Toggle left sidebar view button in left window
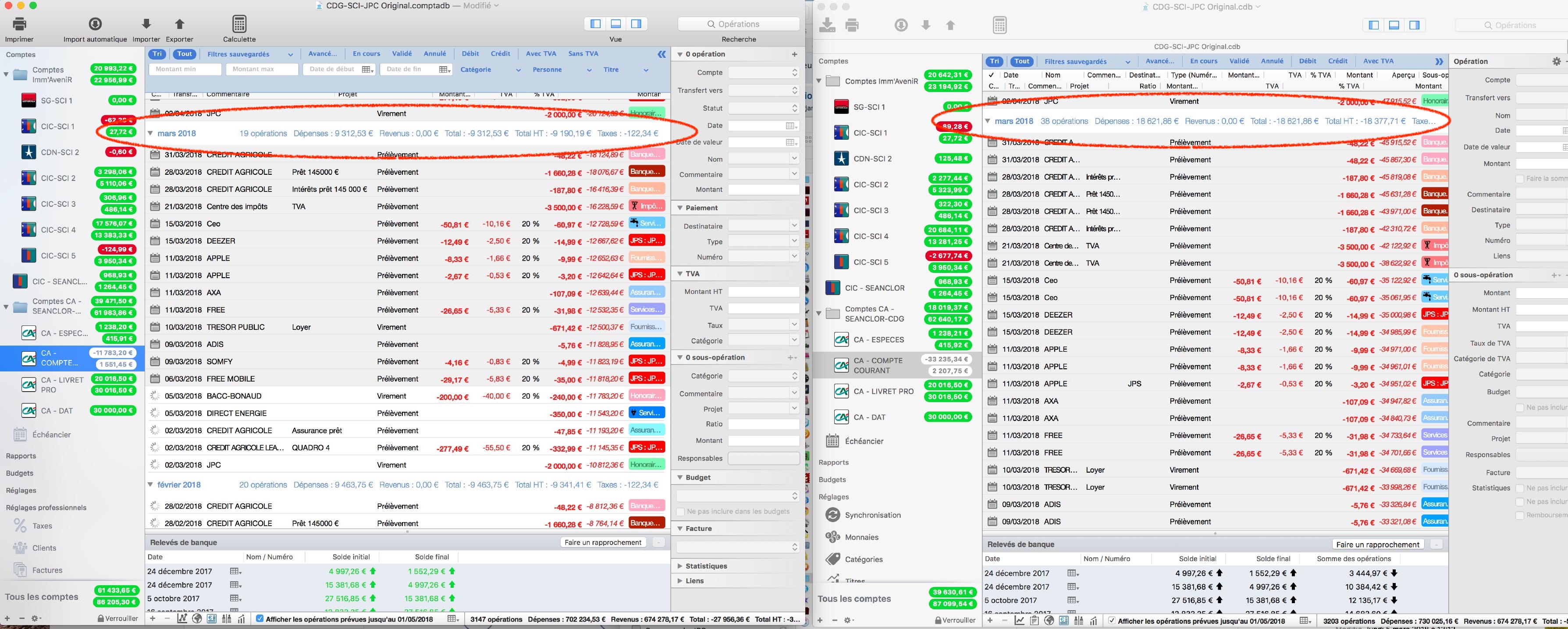This screenshot has height=629, width=1568. (x=596, y=24)
